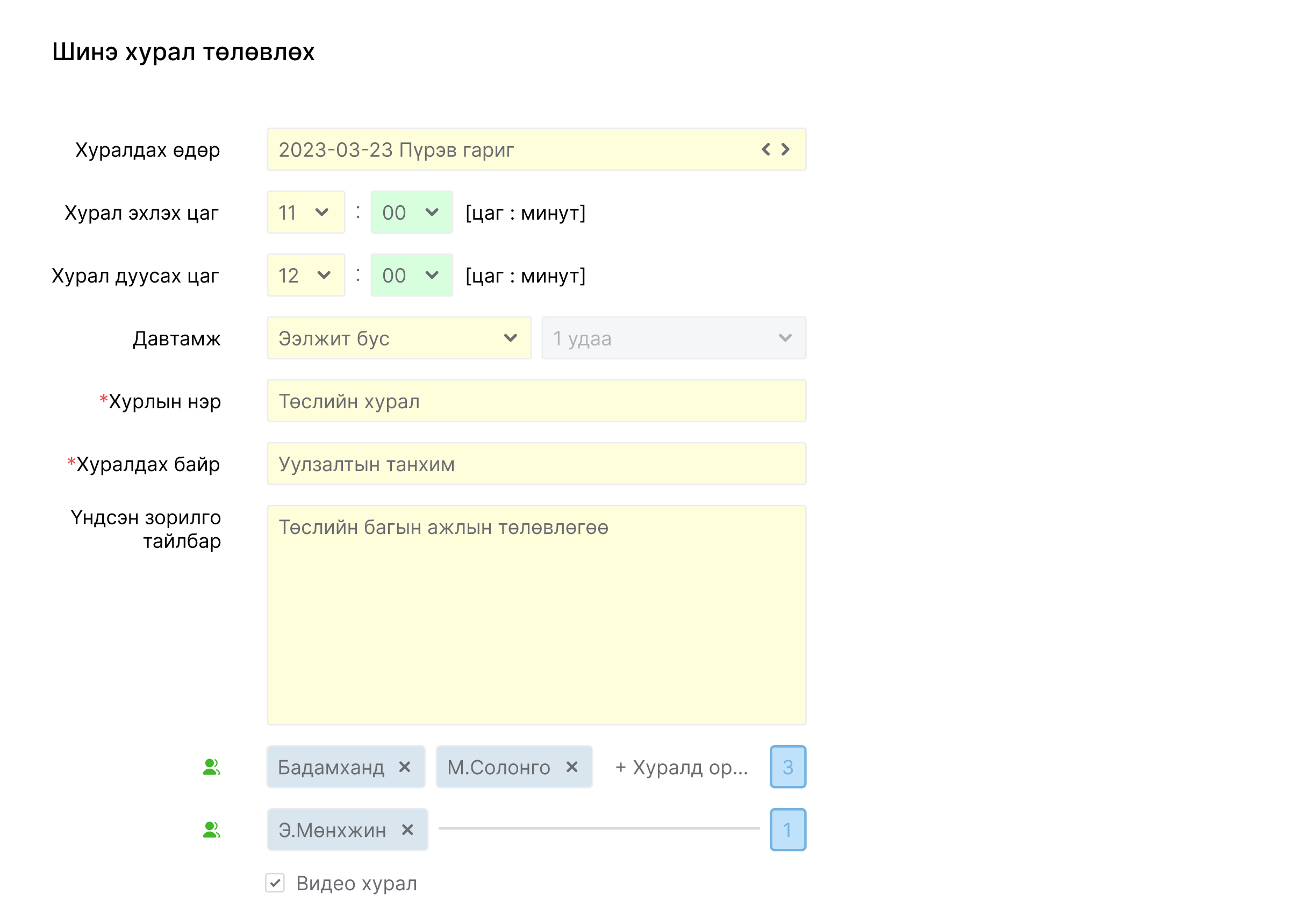Click the Хурлын нэр input field
1290x924 pixels.
coord(536,401)
